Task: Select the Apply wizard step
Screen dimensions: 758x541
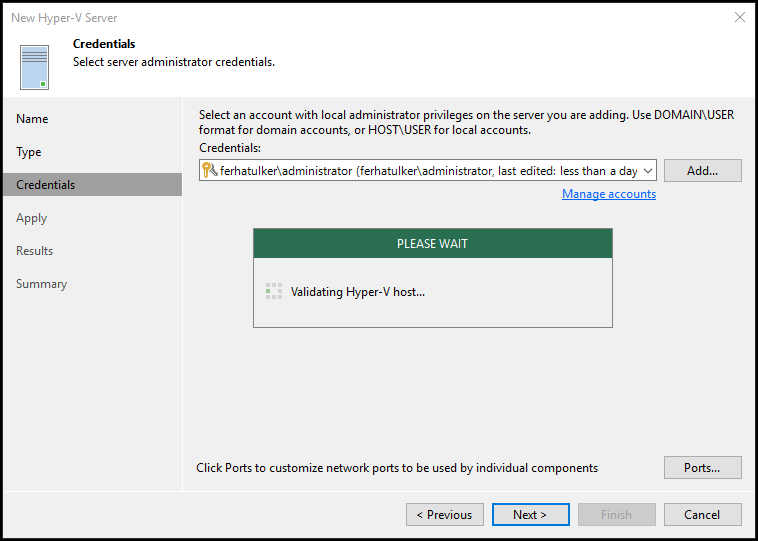Action: click(x=31, y=218)
